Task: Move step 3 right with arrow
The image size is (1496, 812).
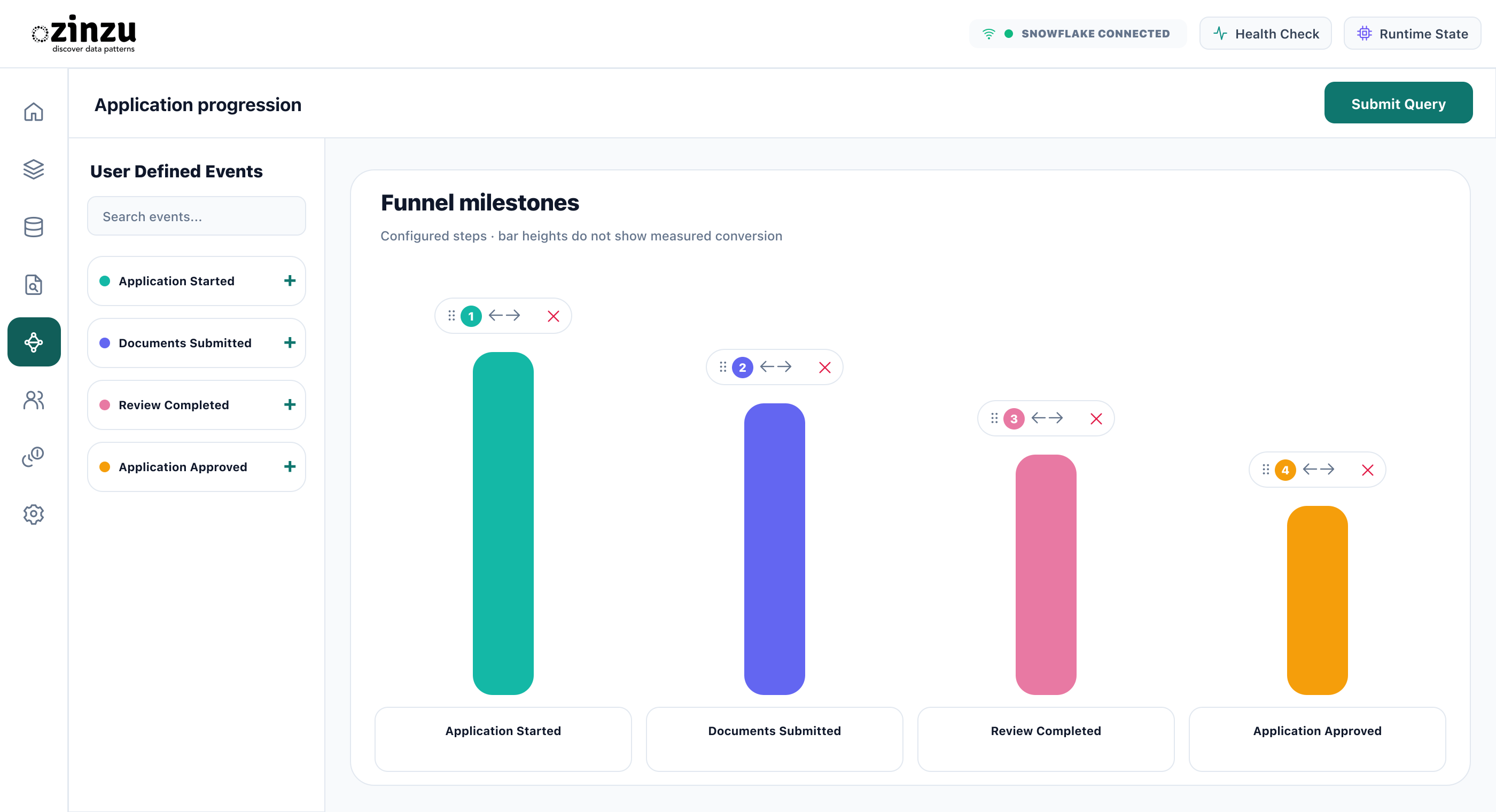Action: (1056, 418)
